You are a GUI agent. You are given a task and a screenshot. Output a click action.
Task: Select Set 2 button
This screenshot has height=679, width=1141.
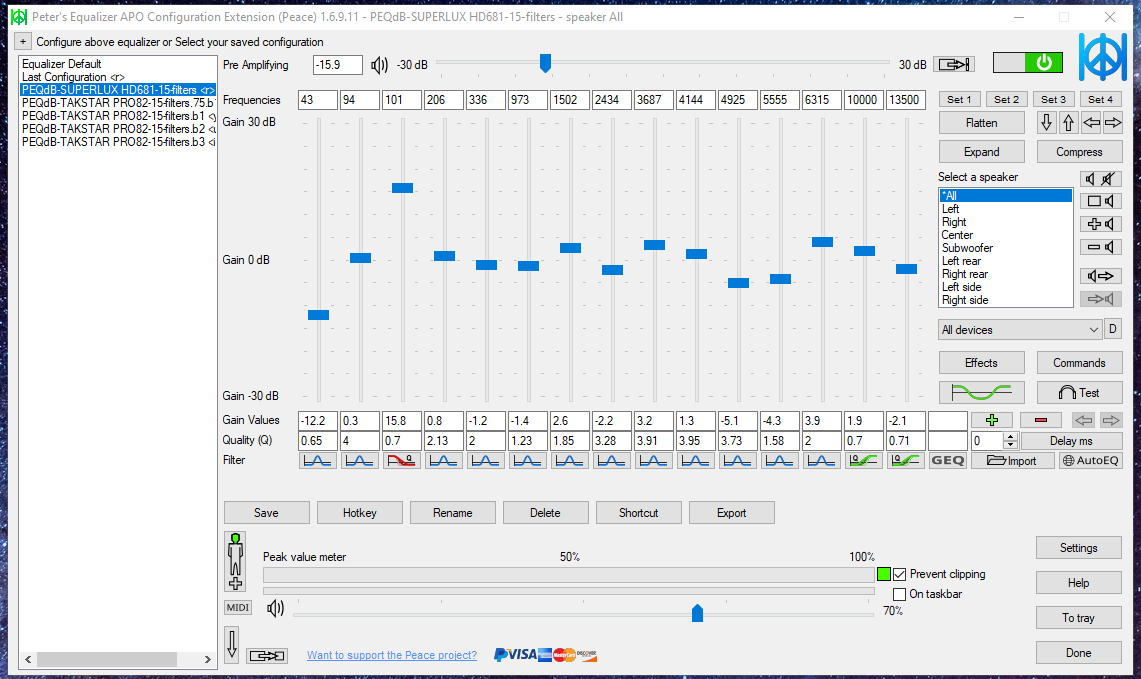pyautogui.click(x=1006, y=100)
